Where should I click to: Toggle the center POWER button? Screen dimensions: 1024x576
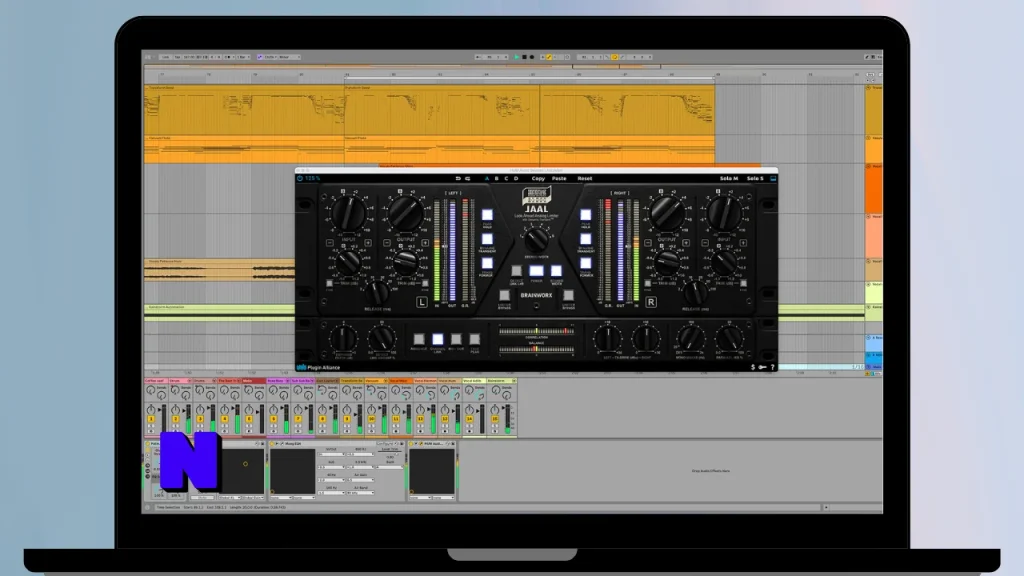coord(536,271)
